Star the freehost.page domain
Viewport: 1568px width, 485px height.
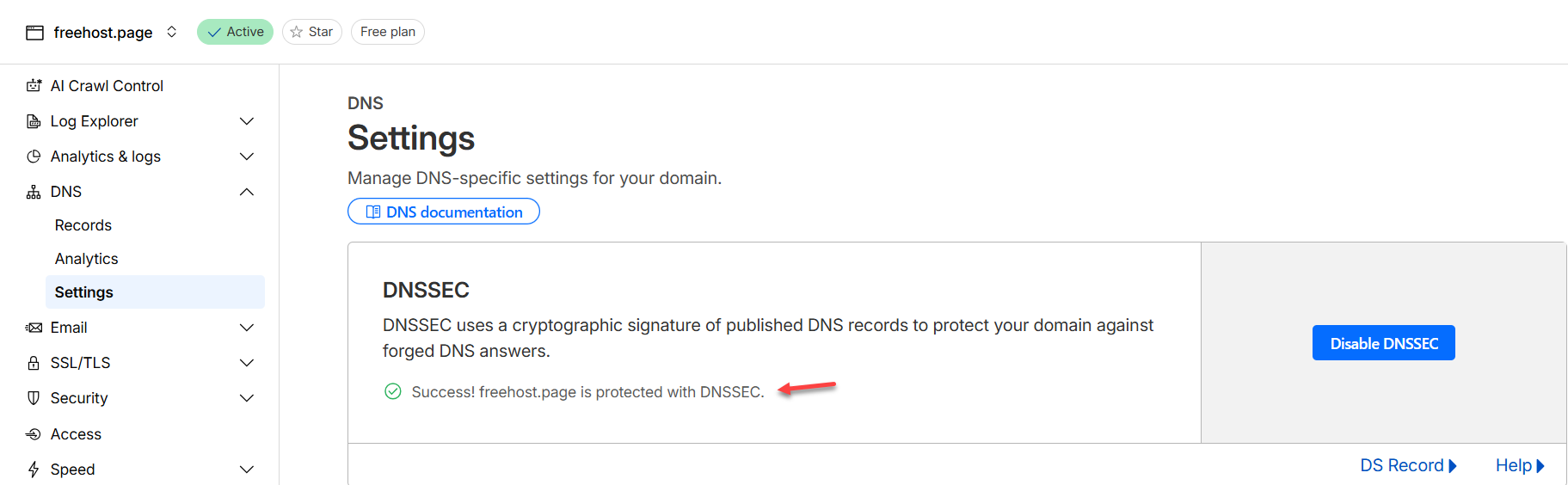(x=311, y=32)
